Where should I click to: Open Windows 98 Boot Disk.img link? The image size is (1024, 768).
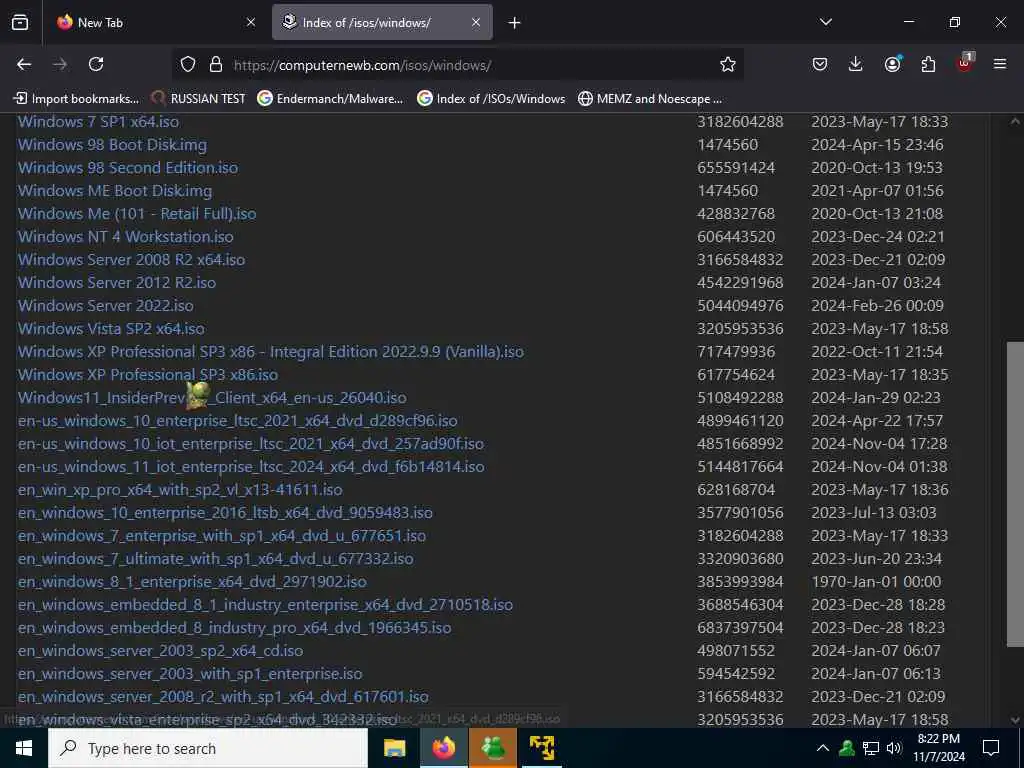point(112,145)
